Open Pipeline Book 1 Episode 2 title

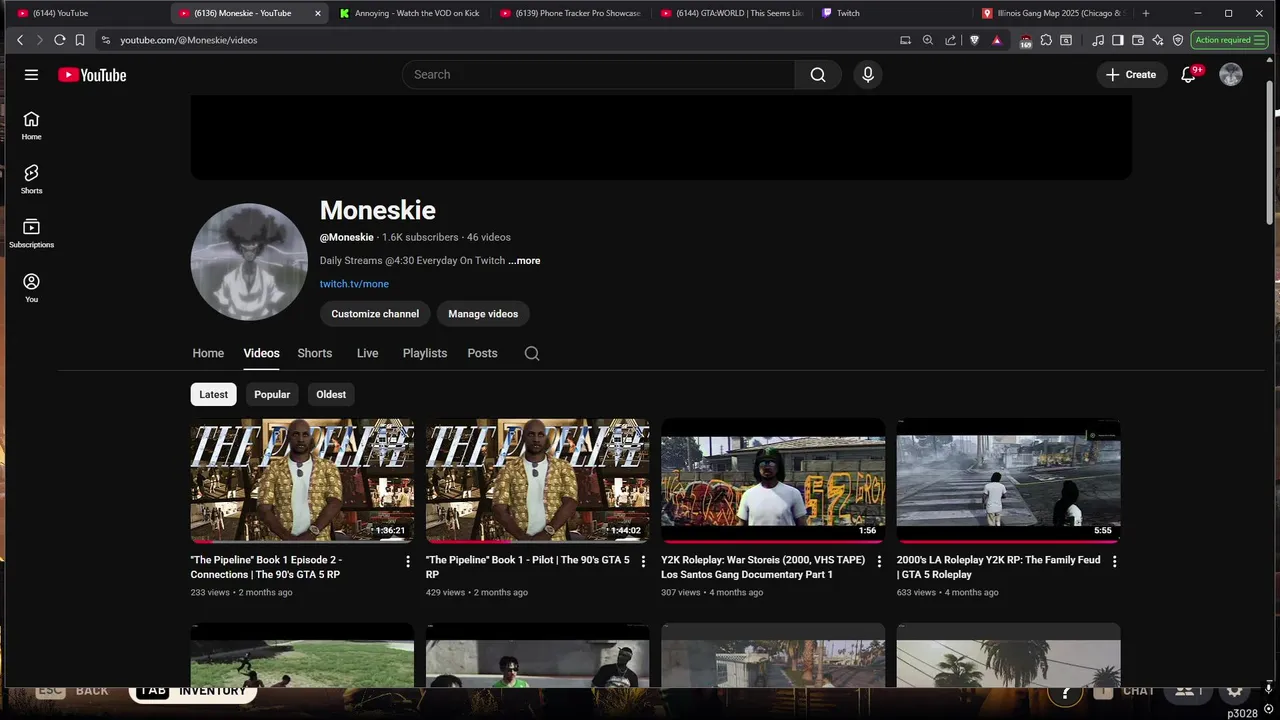[266, 567]
